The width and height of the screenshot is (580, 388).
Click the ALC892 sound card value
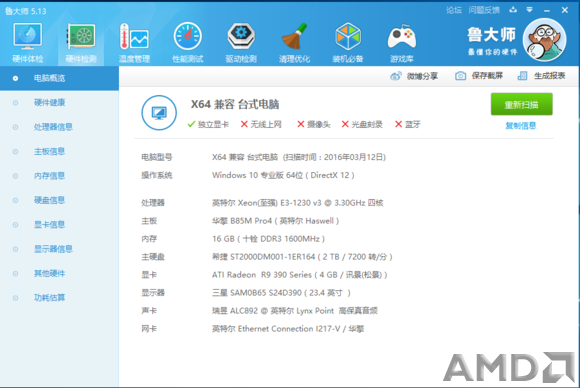[294, 311]
